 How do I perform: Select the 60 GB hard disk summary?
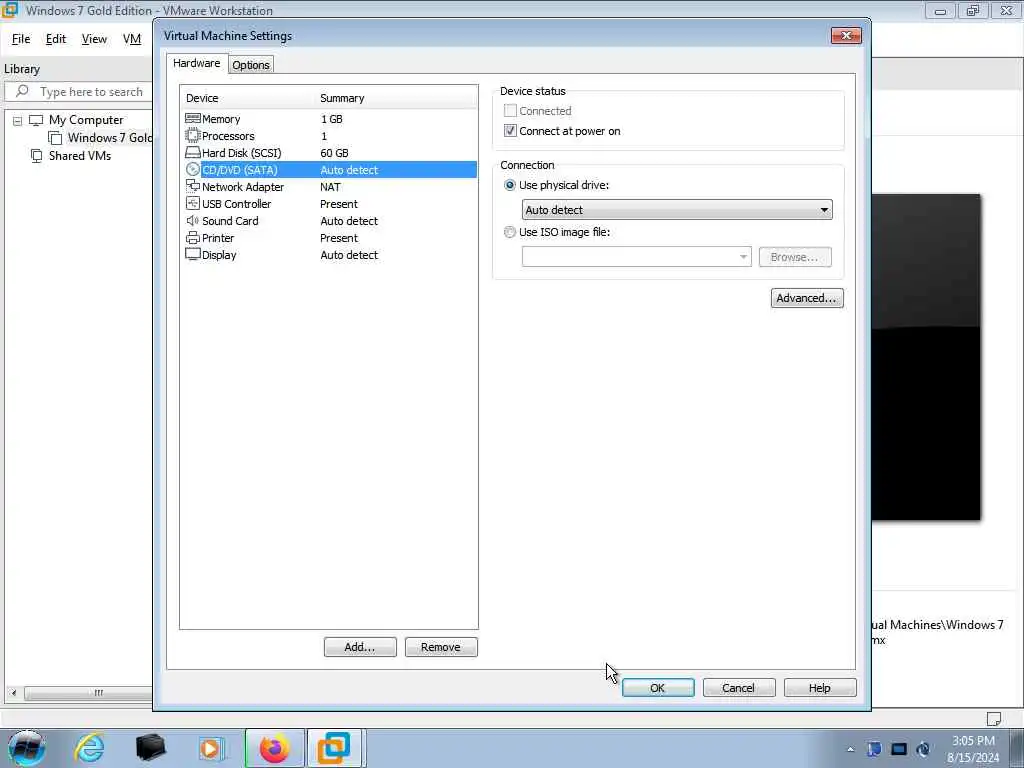tap(334, 153)
